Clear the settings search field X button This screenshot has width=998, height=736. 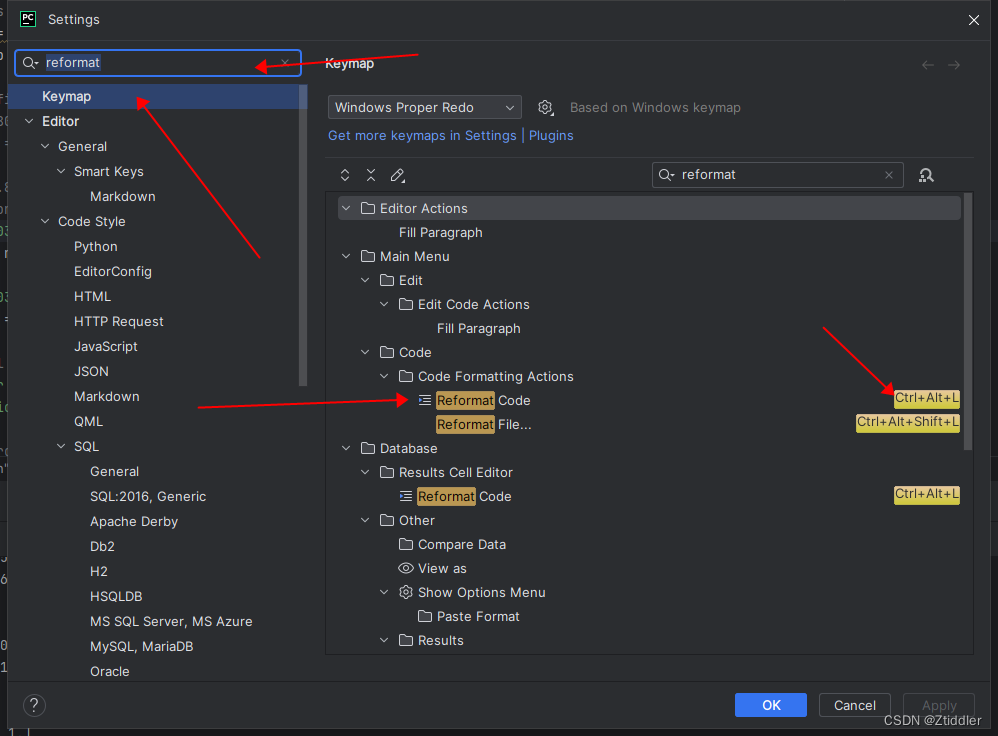(x=286, y=62)
